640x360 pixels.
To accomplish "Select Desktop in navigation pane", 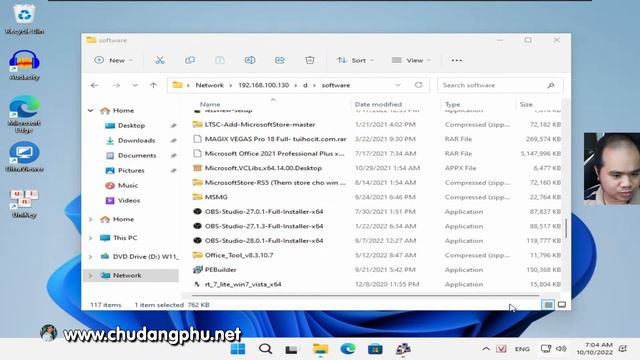I will coord(131,126).
